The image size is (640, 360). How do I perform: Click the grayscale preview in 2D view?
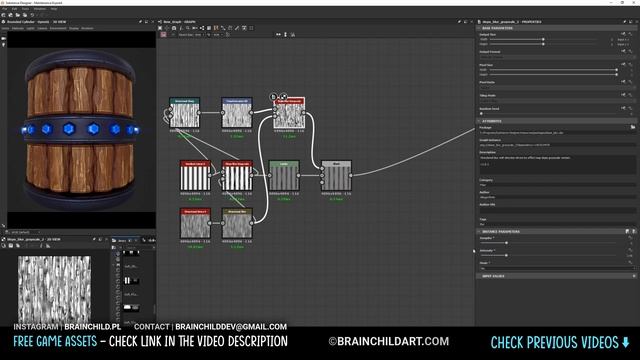[x=54, y=290]
